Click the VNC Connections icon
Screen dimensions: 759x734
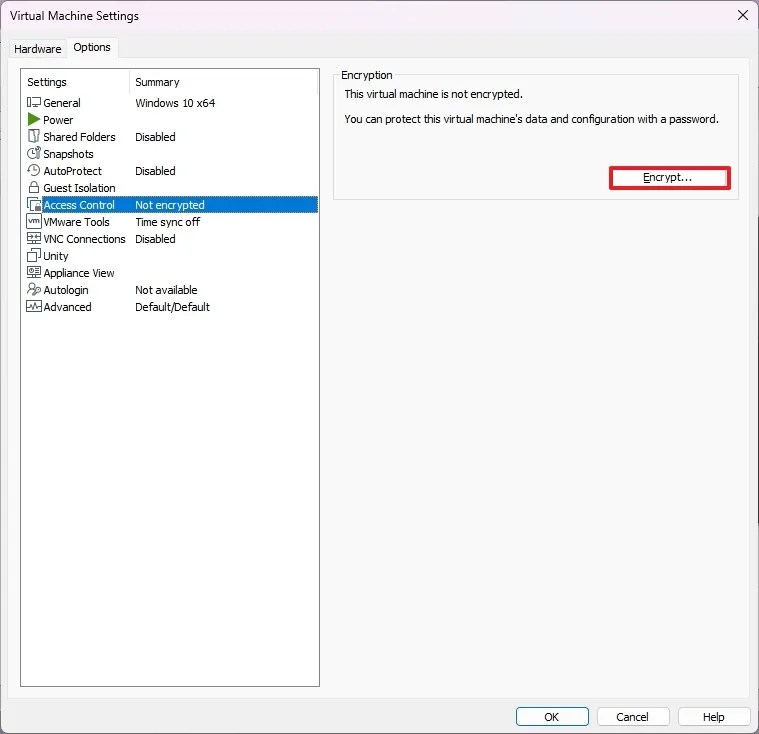click(34, 238)
